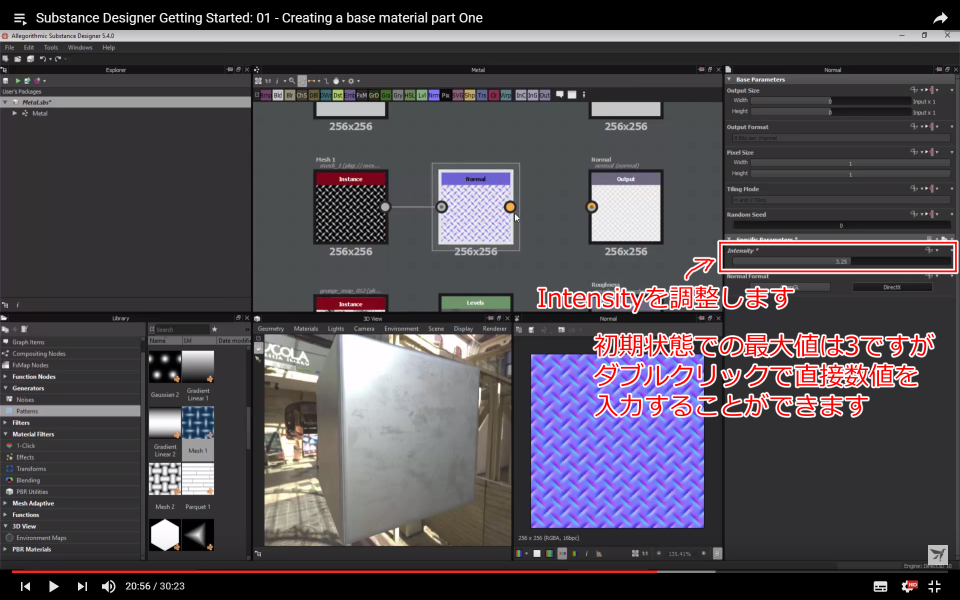Image resolution: width=960 pixels, height=600 pixels.
Task: Collapse the Material Filters category
Action: 6,434
